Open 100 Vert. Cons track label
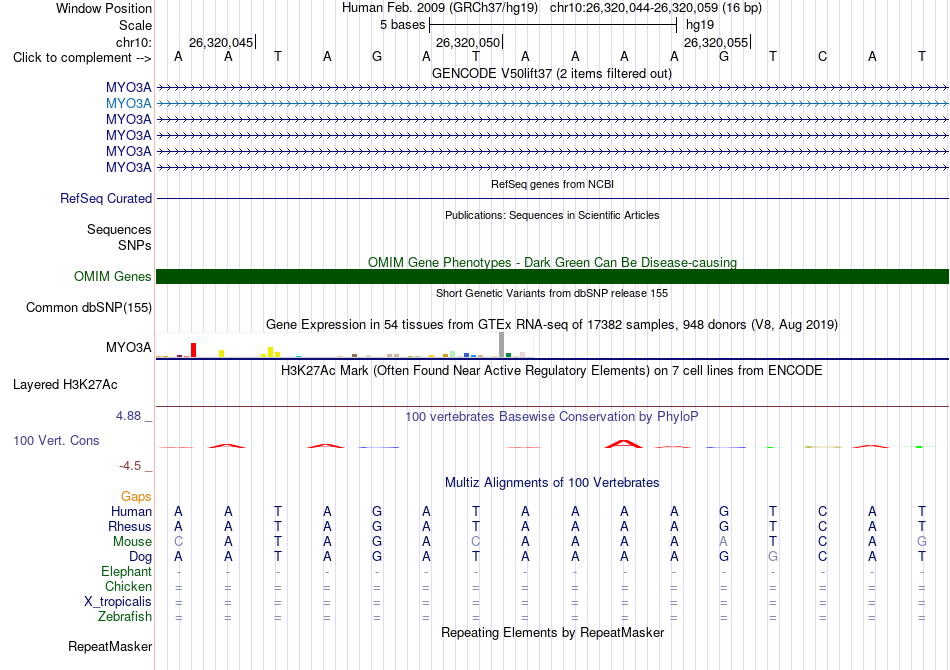The image size is (950, 670). click(56, 441)
